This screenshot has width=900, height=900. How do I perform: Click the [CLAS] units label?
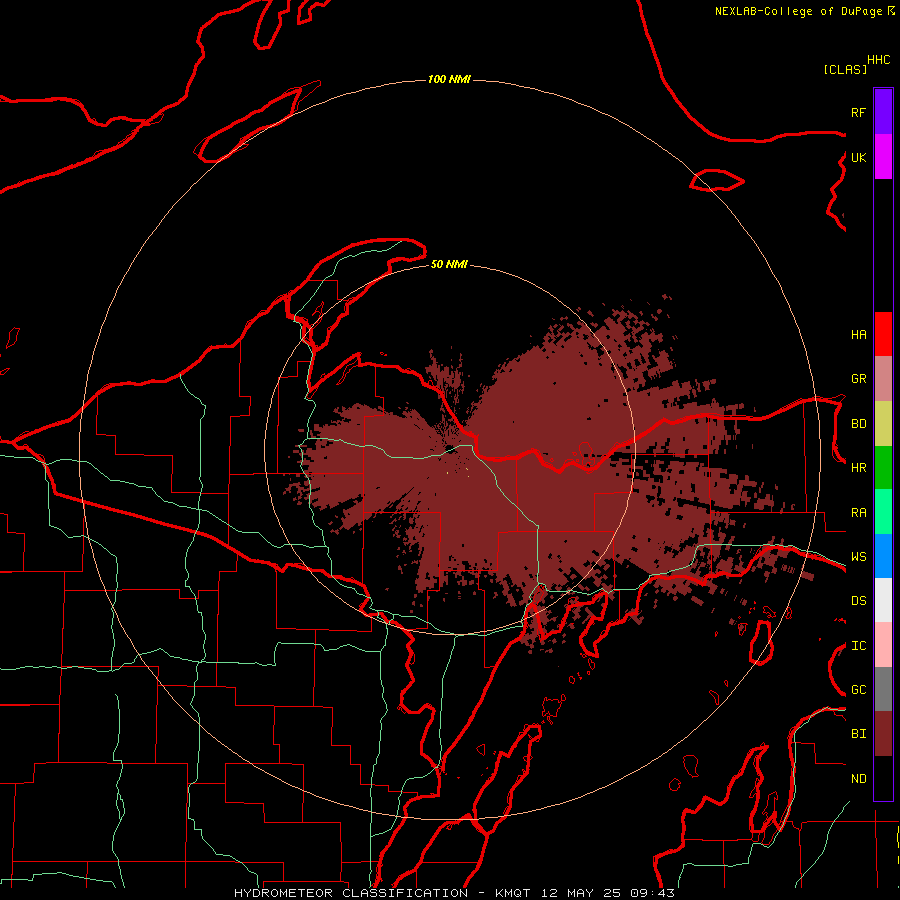click(845, 69)
